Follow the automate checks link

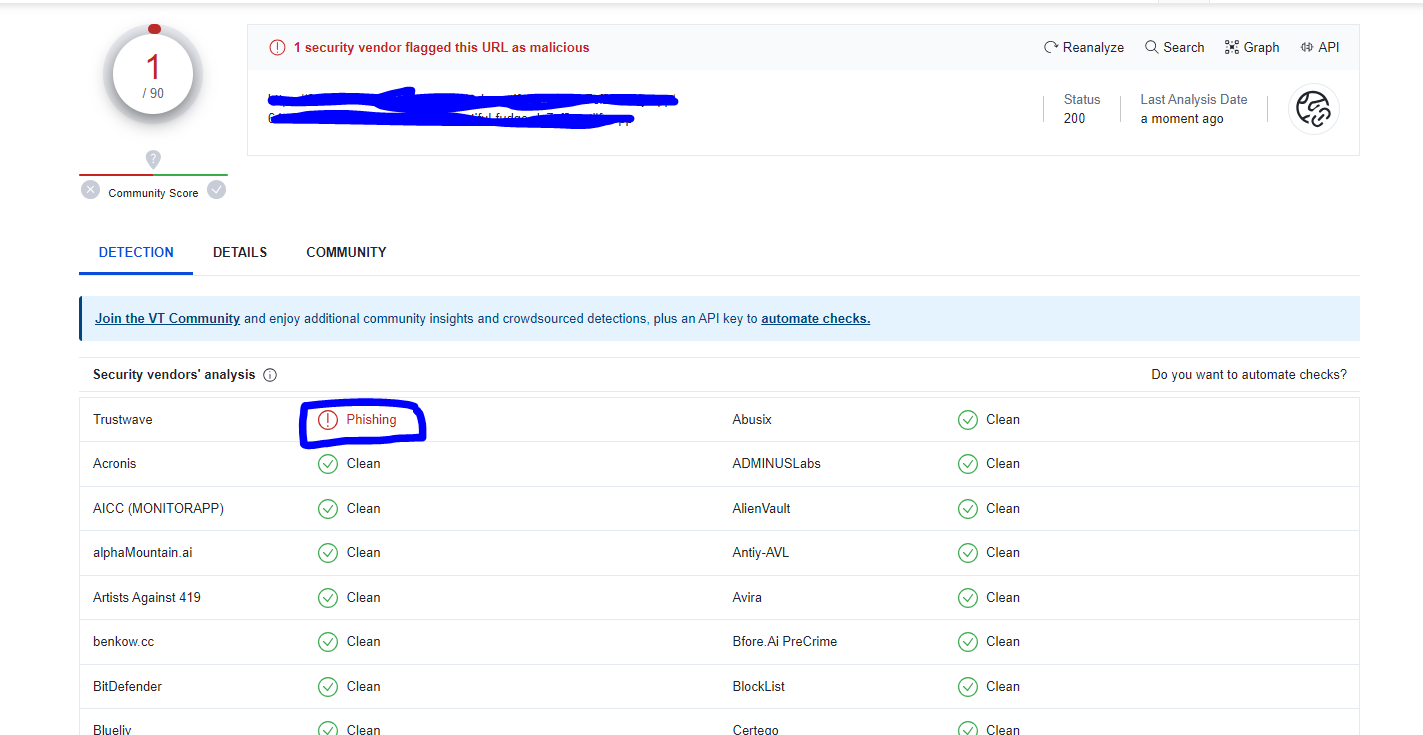pyautogui.click(x=816, y=319)
